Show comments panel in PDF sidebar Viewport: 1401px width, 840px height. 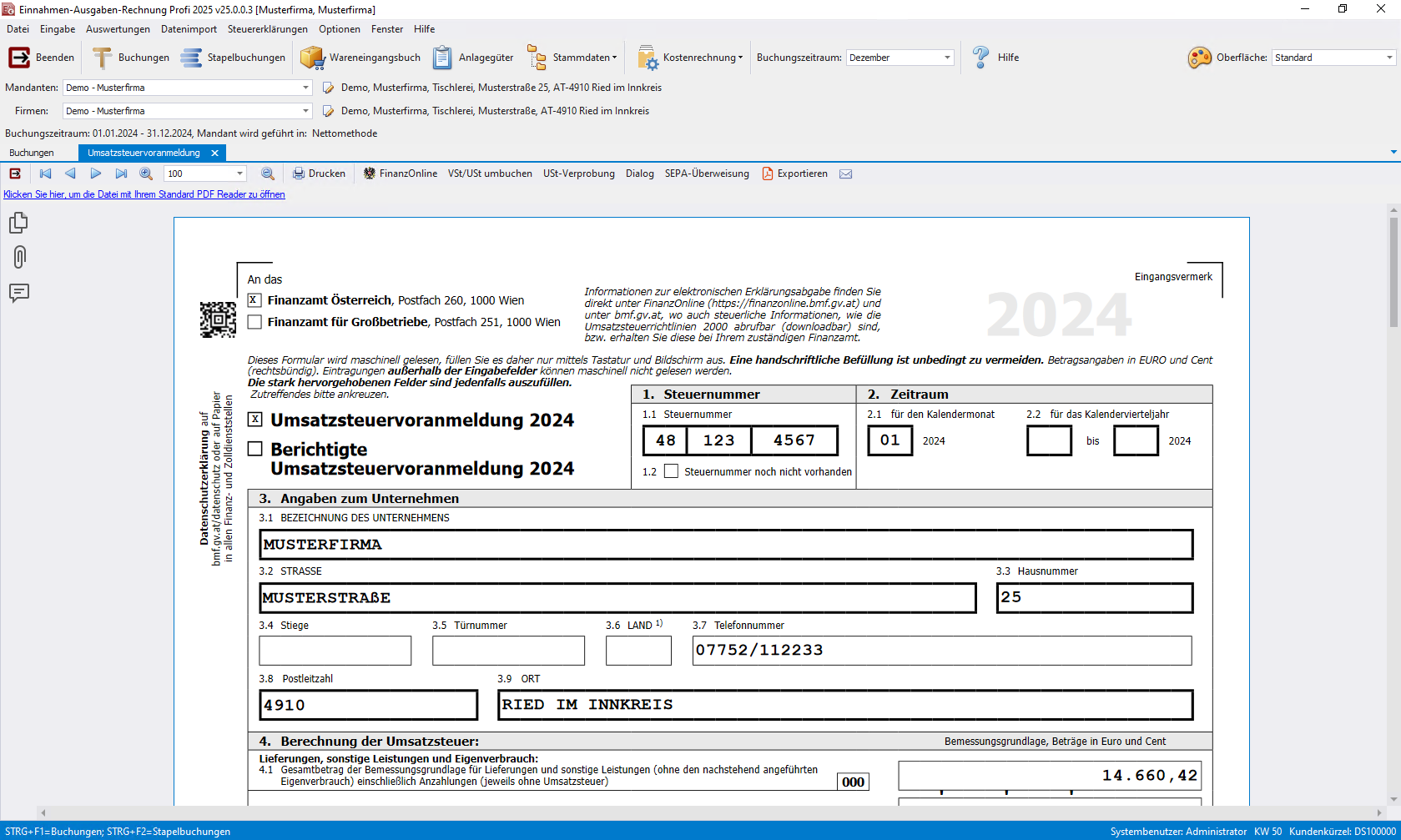[x=18, y=293]
